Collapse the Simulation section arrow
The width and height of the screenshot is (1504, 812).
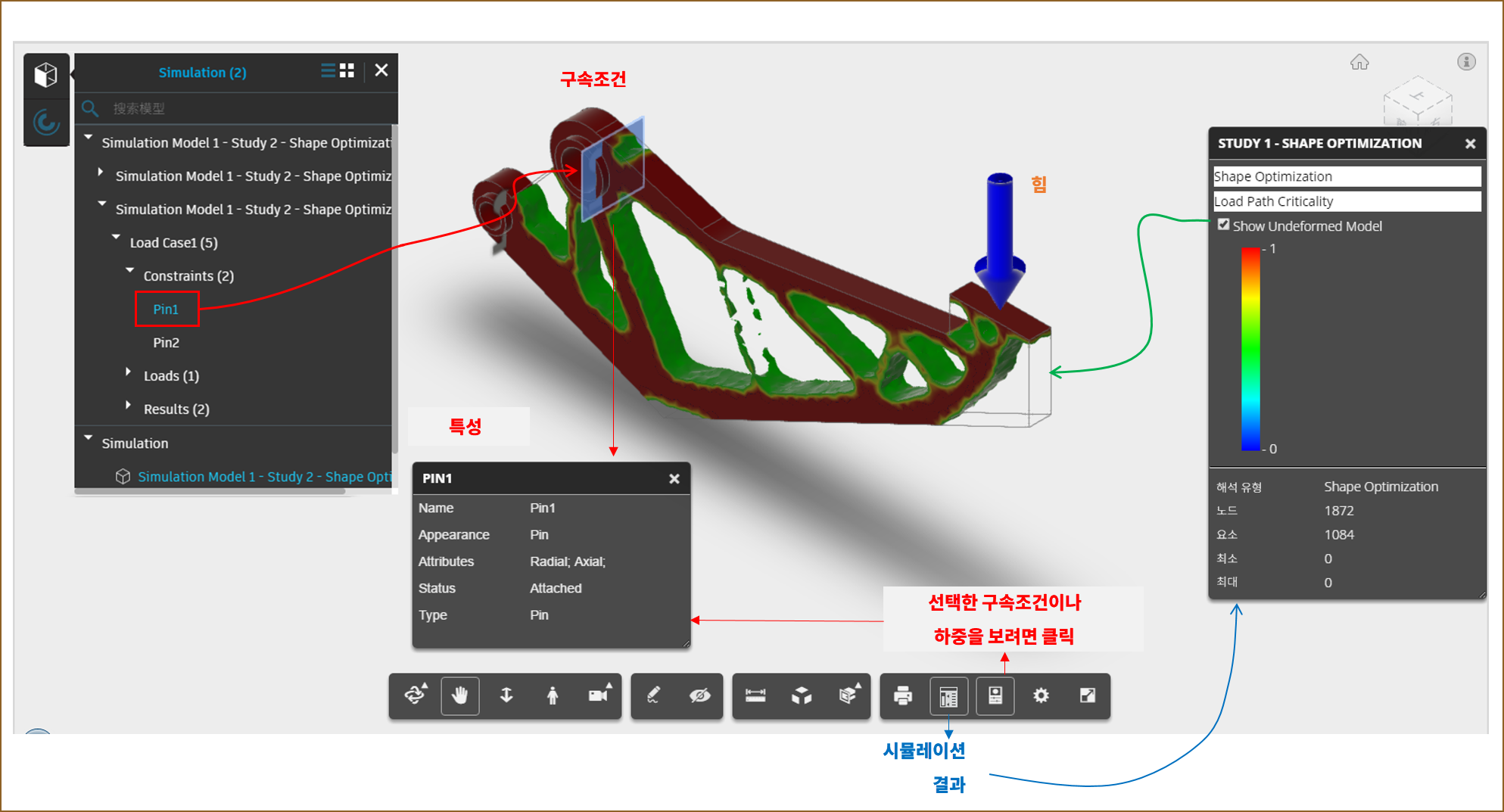pos(89,438)
